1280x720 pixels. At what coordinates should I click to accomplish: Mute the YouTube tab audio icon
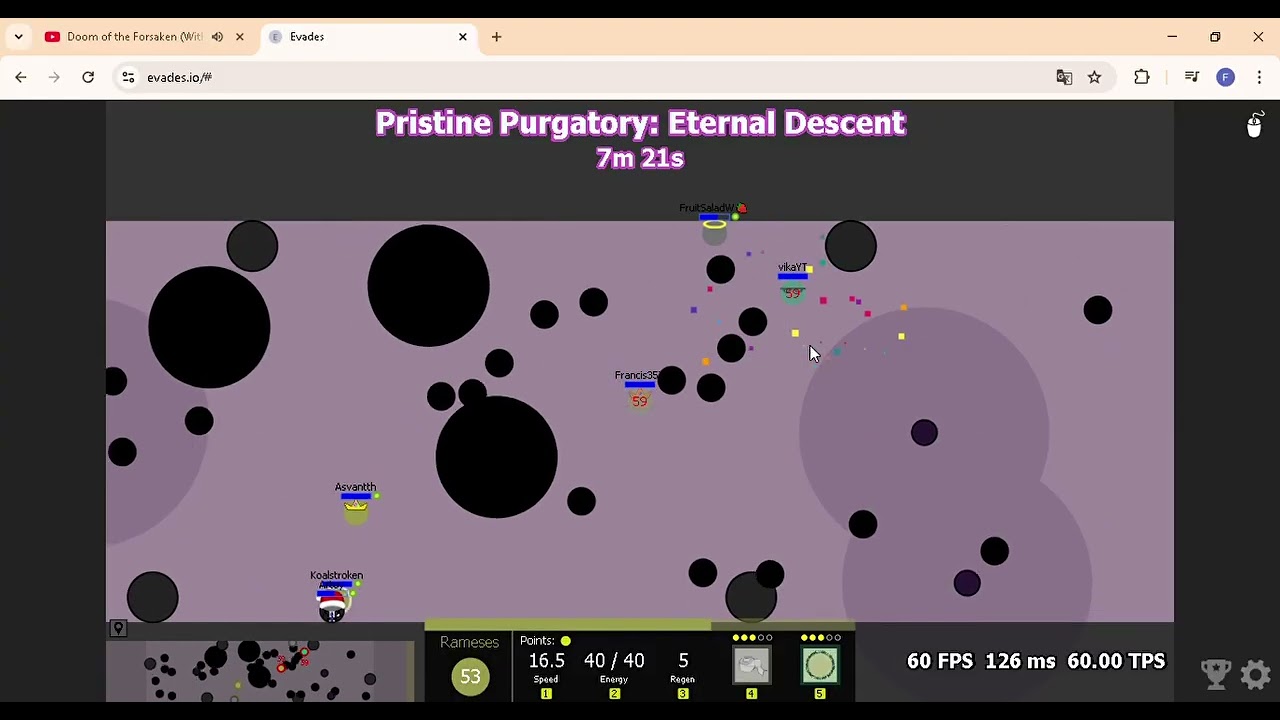point(217,37)
